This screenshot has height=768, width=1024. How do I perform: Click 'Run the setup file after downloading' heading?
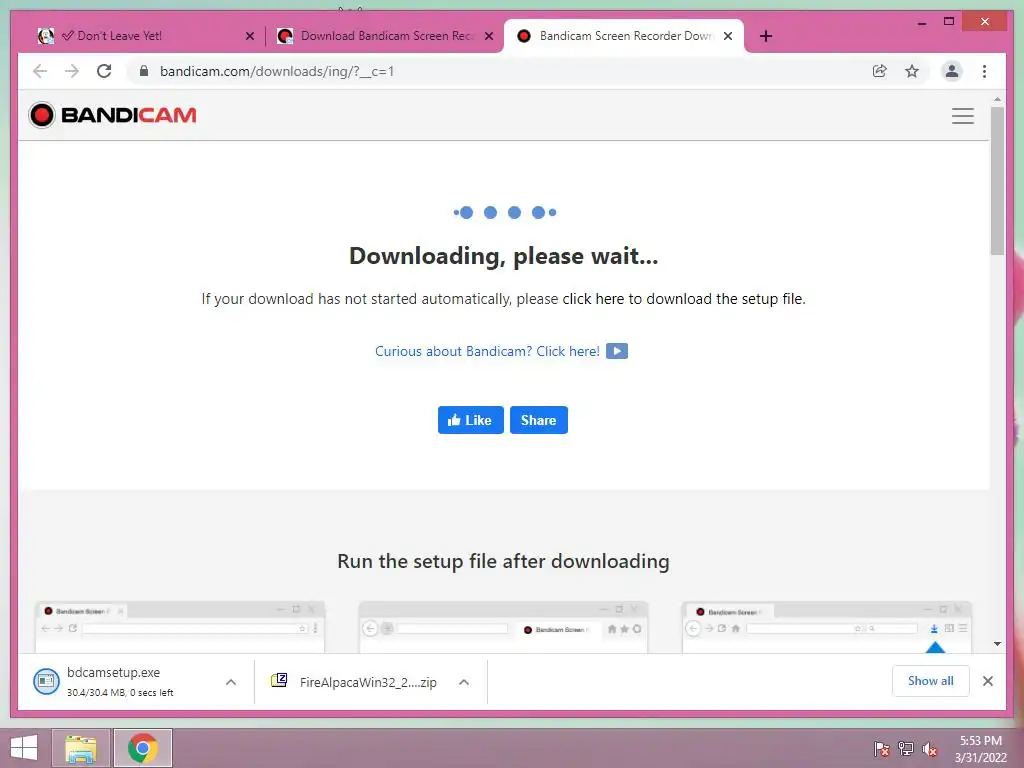(503, 562)
